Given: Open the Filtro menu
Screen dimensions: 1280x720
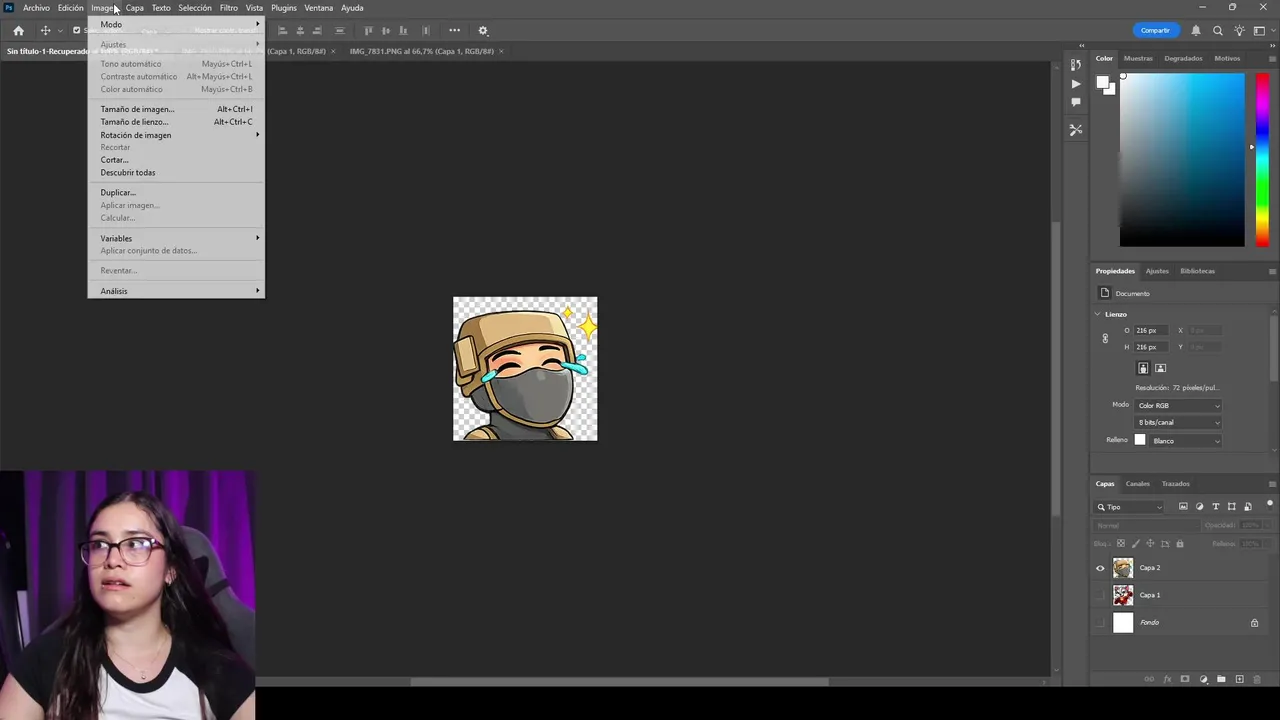Looking at the screenshot, I should pos(229,8).
